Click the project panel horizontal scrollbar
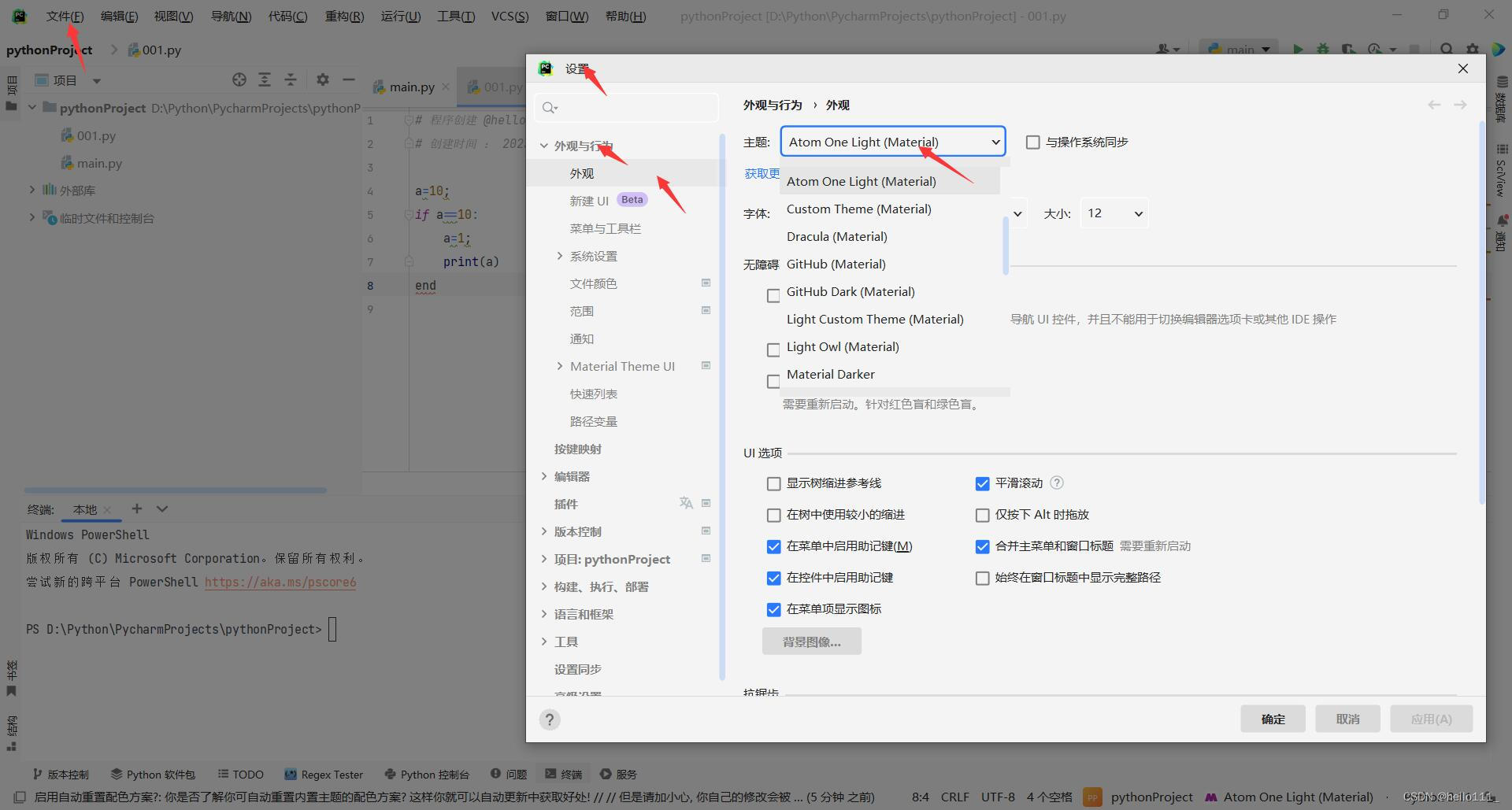The width and height of the screenshot is (1512, 810). pos(175,490)
